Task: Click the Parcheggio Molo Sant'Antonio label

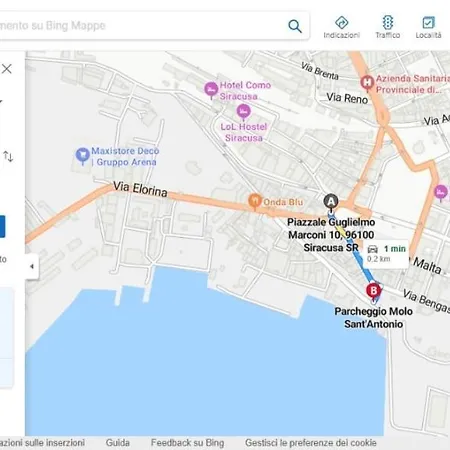Action: (374, 318)
